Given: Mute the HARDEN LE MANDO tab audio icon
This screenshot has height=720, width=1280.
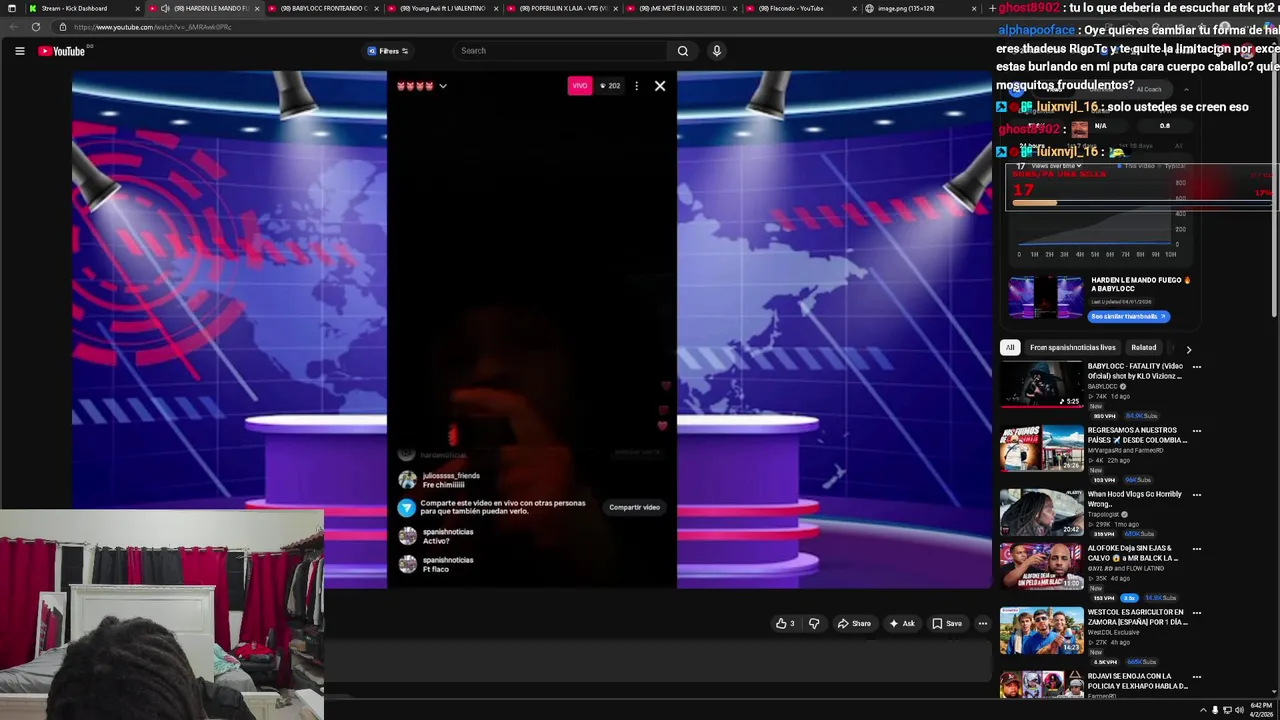Looking at the screenshot, I should [165, 8].
